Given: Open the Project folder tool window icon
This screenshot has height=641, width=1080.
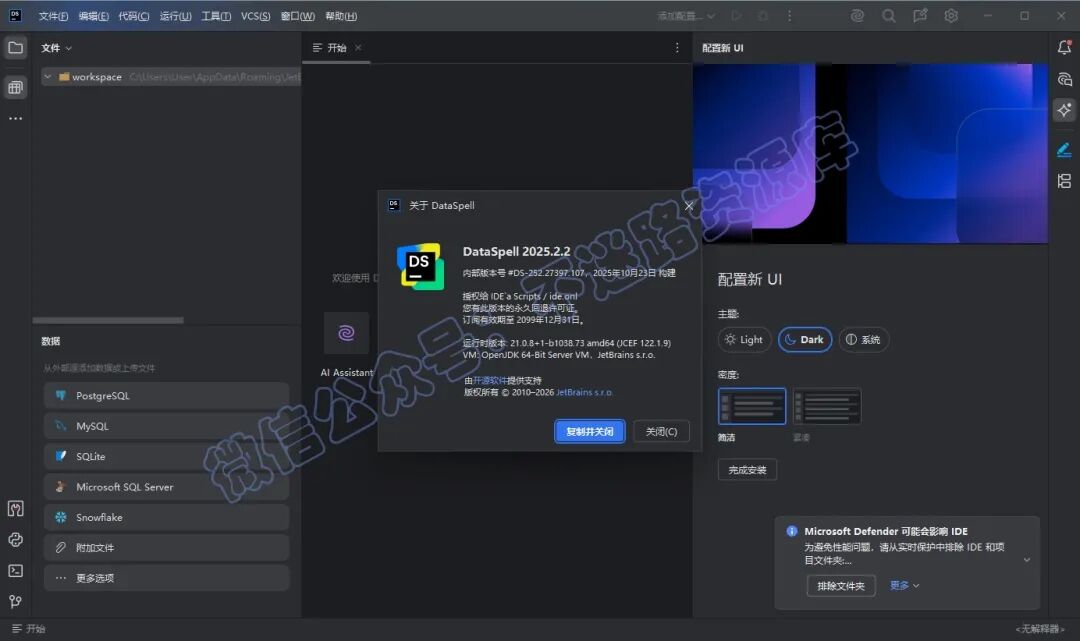Looking at the screenshot, I should [x=15, y=48].
